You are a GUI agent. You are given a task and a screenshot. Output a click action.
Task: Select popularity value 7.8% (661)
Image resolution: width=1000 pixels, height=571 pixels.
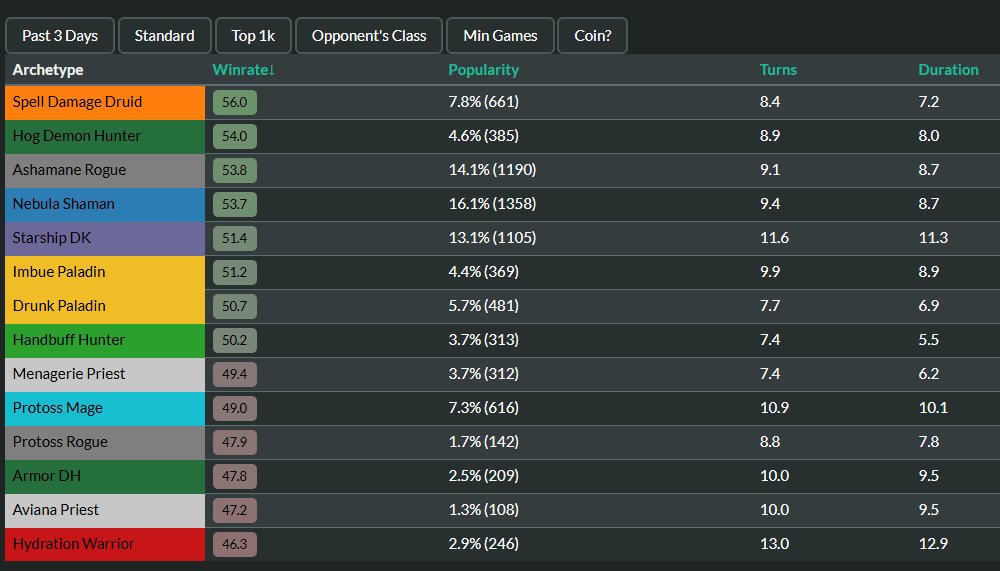[x=483, y=102]
